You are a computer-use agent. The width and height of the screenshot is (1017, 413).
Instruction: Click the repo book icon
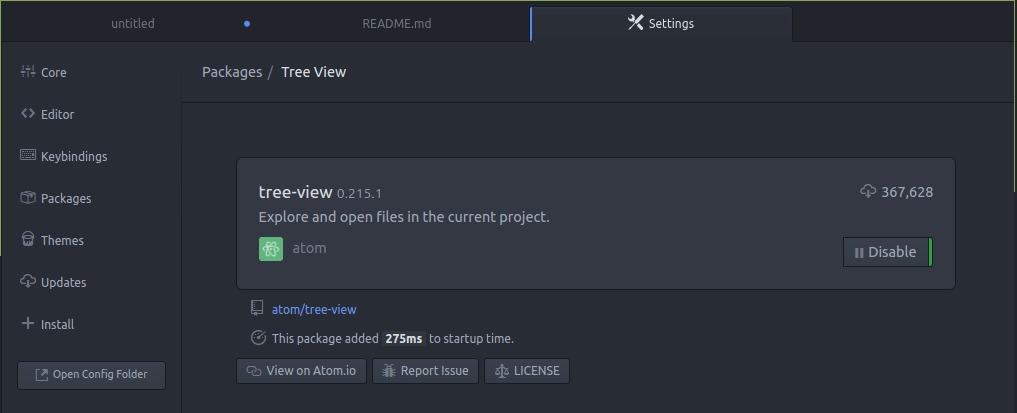tap(257, 307)
